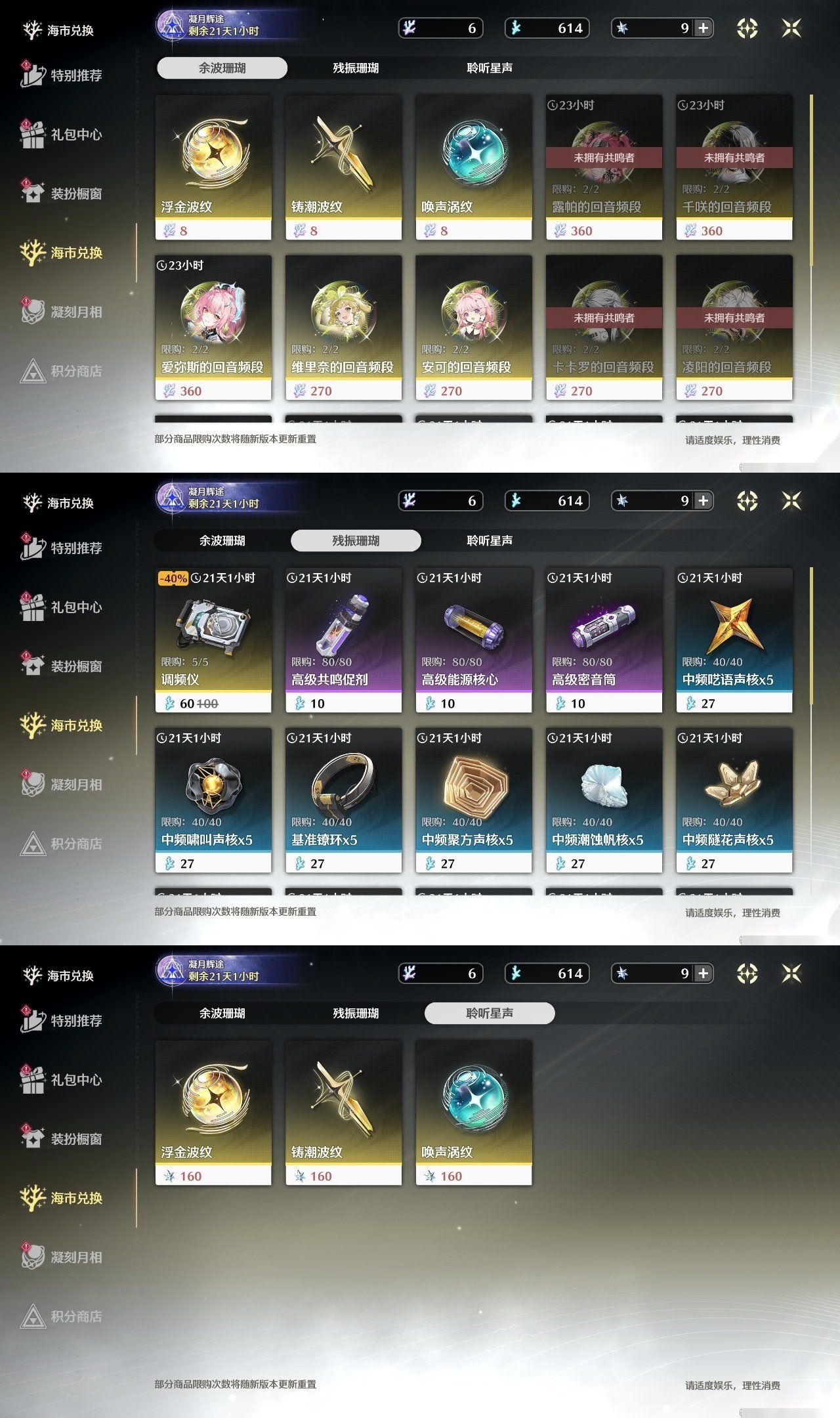The width and height of the screenshot is (840, 1418).
Task: Select the 中频潮蚀帆核x5 shell icon
Action: click(604, 785)
